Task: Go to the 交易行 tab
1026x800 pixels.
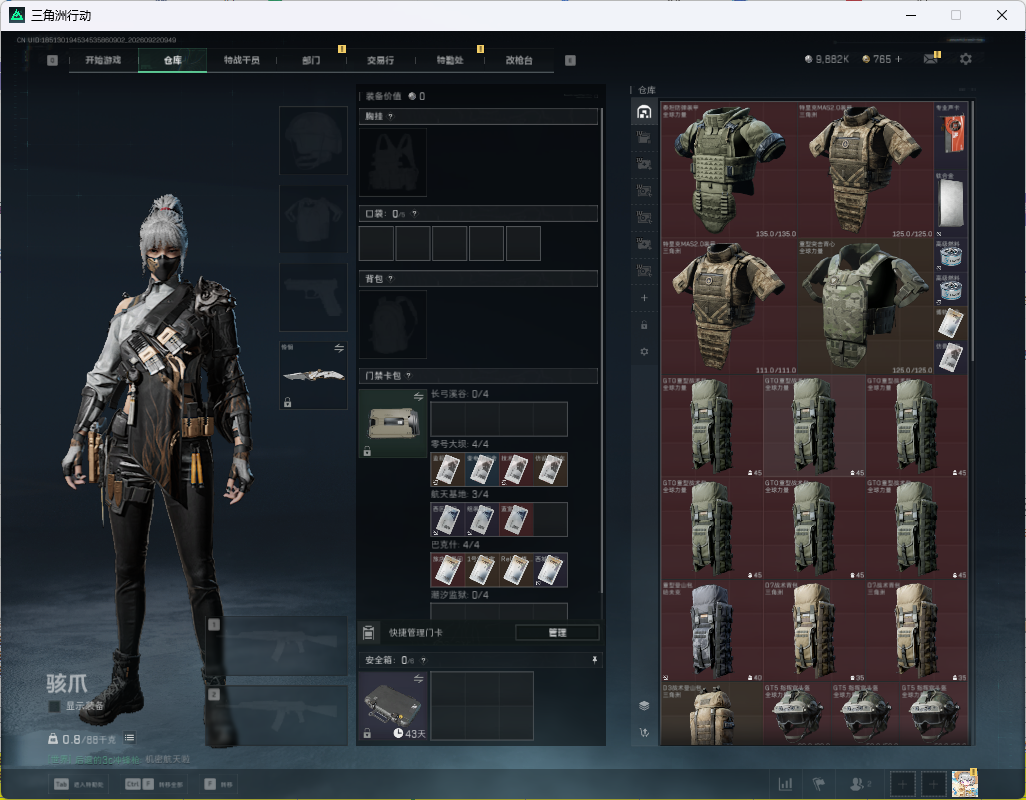Action: pyautogui.click(x=381, y=60)
